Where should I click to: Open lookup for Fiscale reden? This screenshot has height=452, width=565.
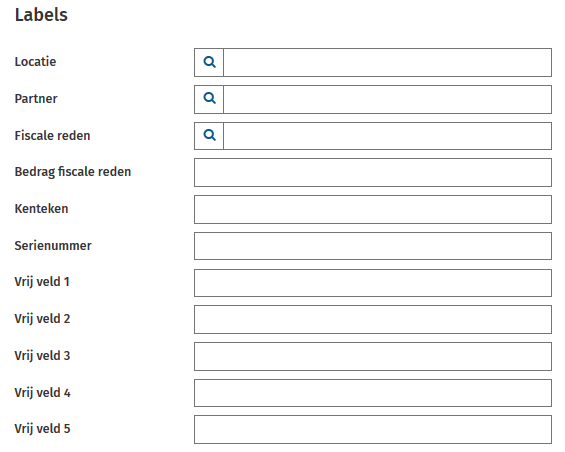tap(209, 136)
